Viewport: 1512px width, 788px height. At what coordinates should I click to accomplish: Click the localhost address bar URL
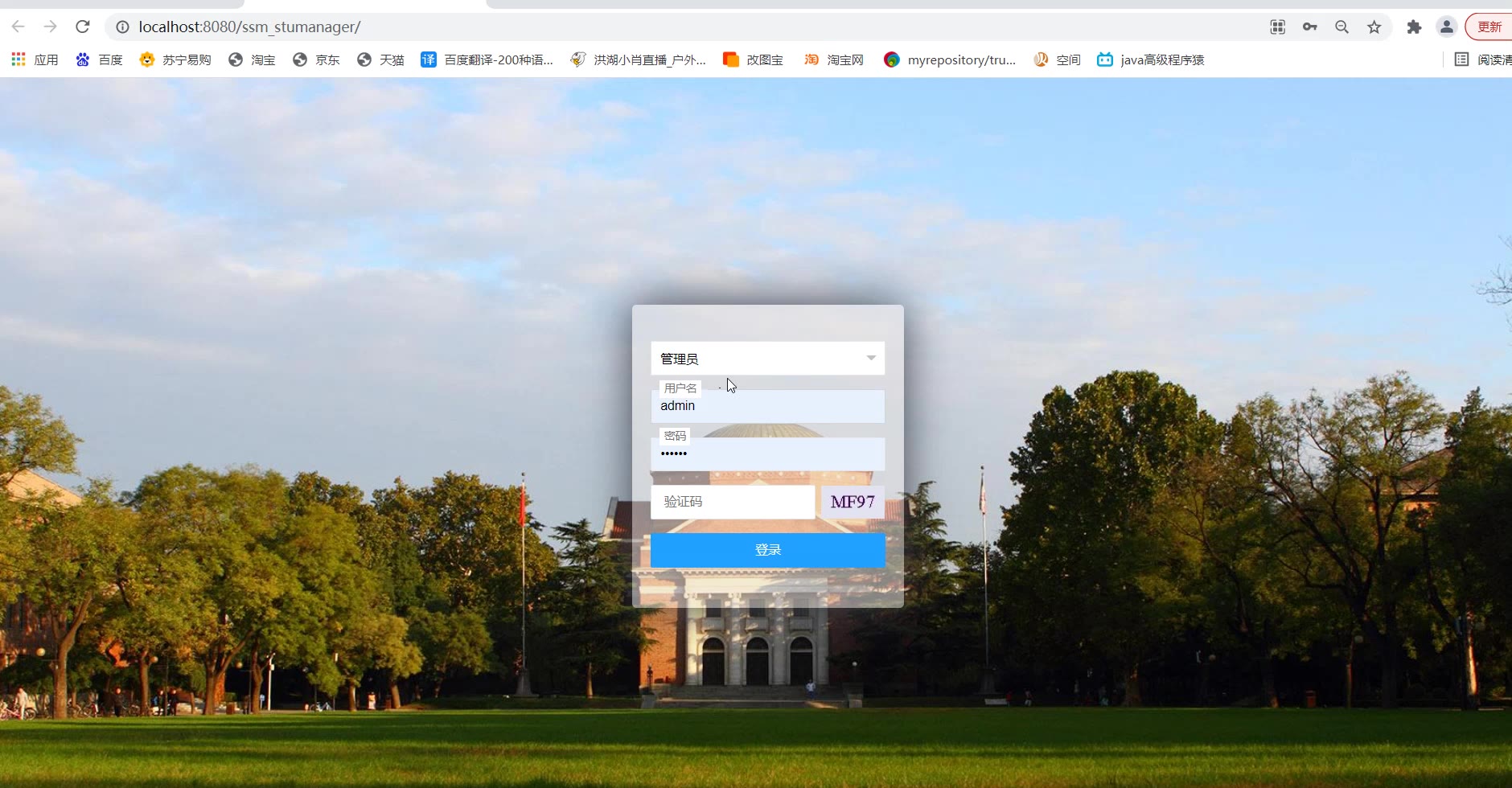tap(249, 27)
